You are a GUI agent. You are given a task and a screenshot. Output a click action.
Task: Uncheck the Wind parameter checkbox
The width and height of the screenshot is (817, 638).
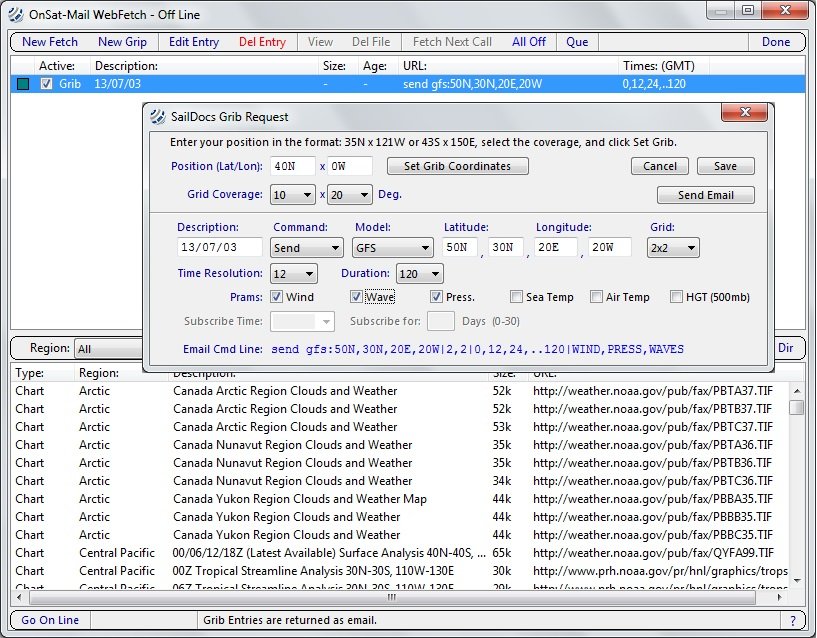277,297
